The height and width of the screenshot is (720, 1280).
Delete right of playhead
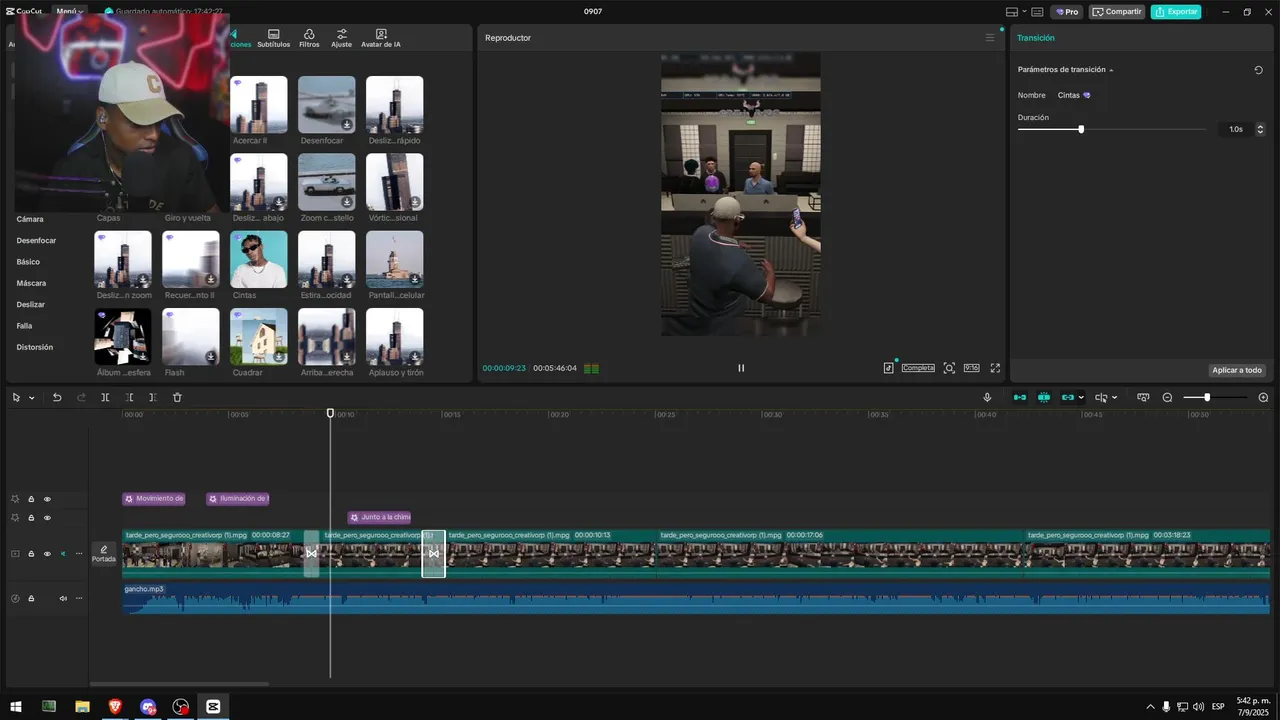tap(153, 398)
